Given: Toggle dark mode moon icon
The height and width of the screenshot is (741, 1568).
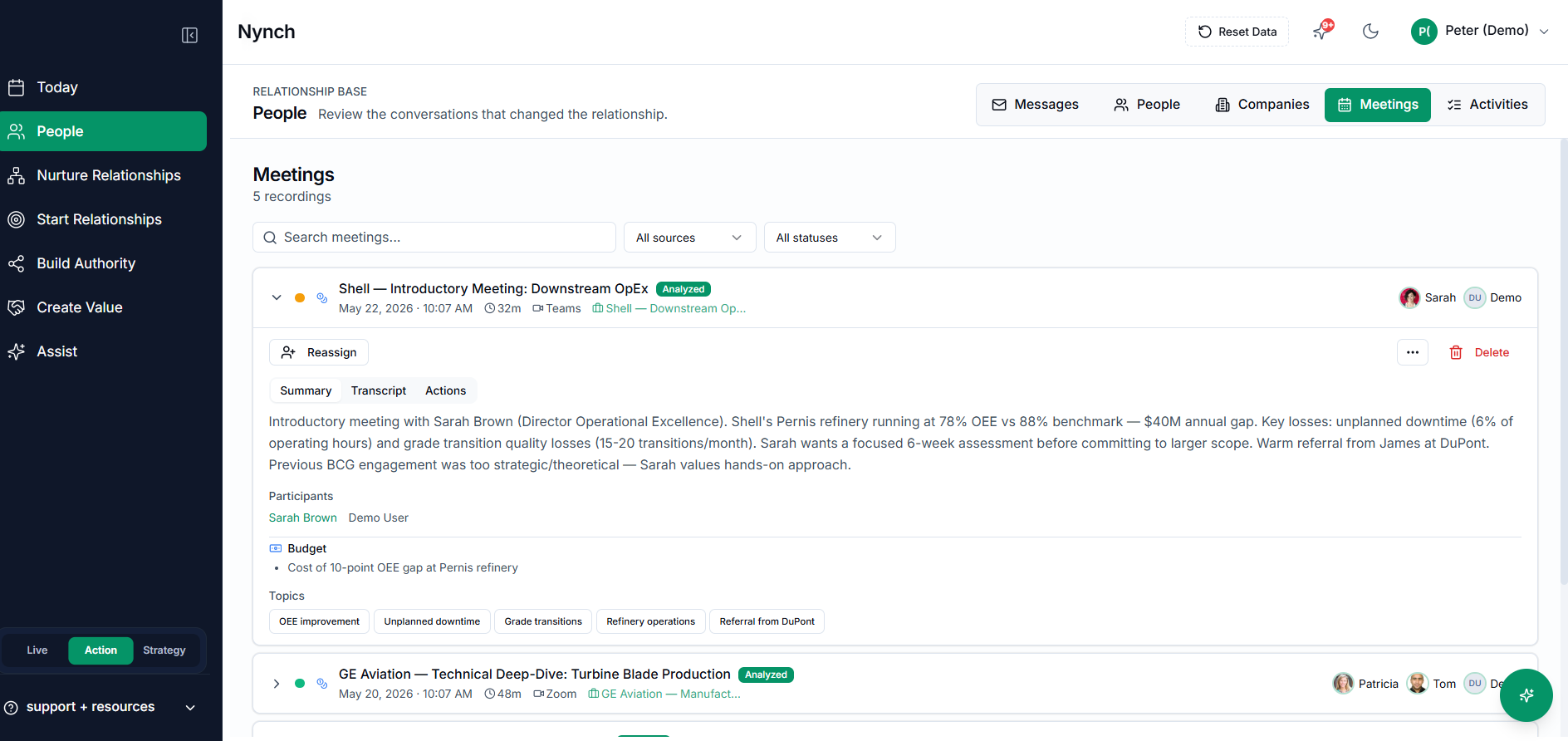Looking at the screenshot, I should (1371, 32).
